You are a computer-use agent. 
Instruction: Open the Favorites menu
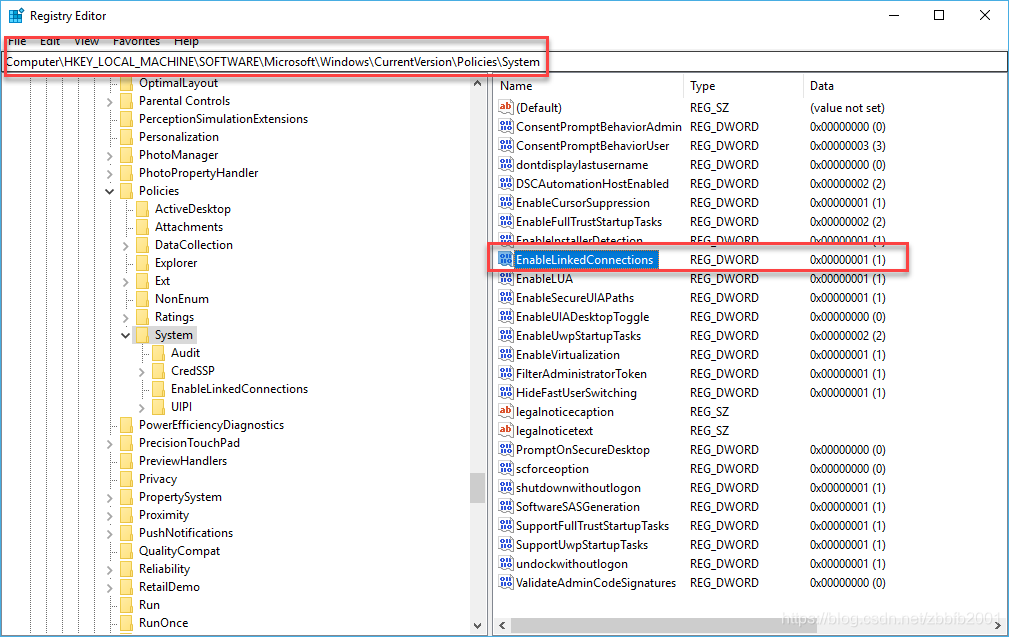tap(136, 41)
